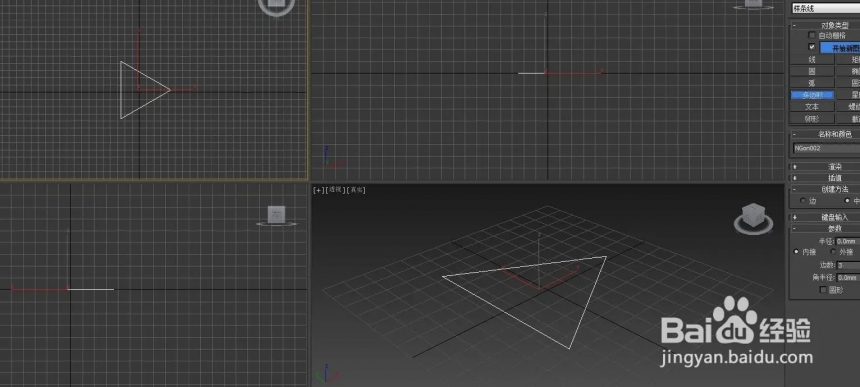
Task: Click the blue 开始新图形 button
Action: tap(840, 48)
